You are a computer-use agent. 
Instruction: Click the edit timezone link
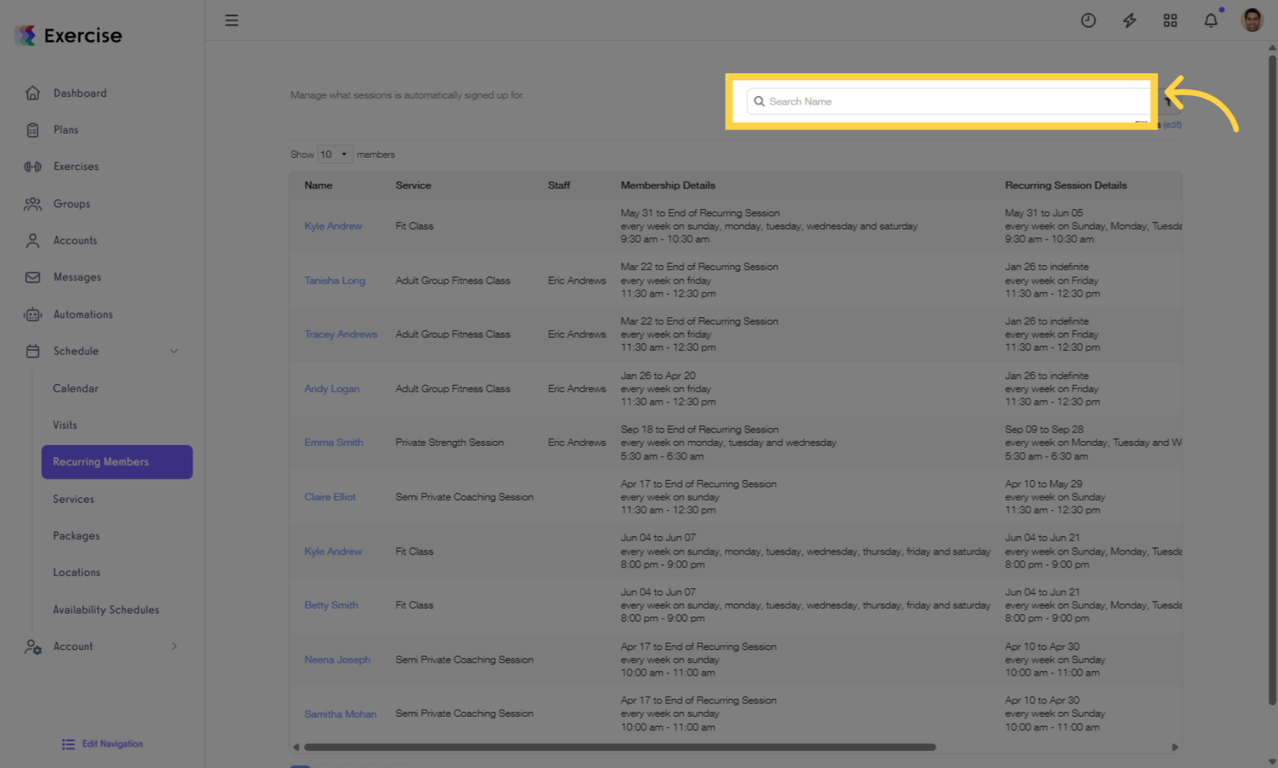coord(1170,124)
